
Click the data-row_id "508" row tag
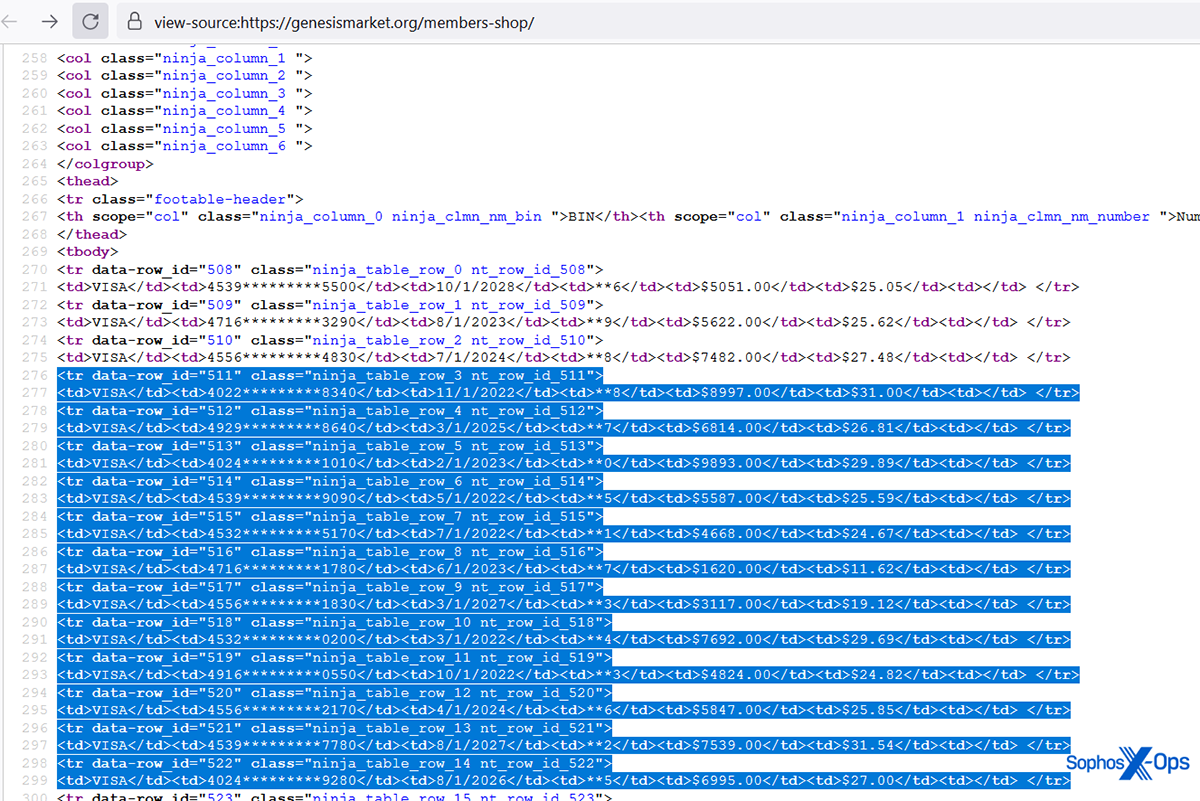pos(330,269)
